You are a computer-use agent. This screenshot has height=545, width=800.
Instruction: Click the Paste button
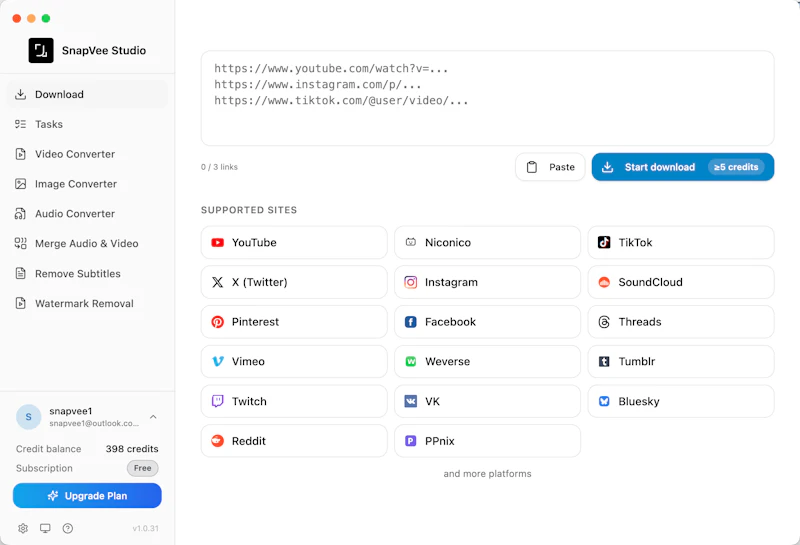(x=550, y=167)
